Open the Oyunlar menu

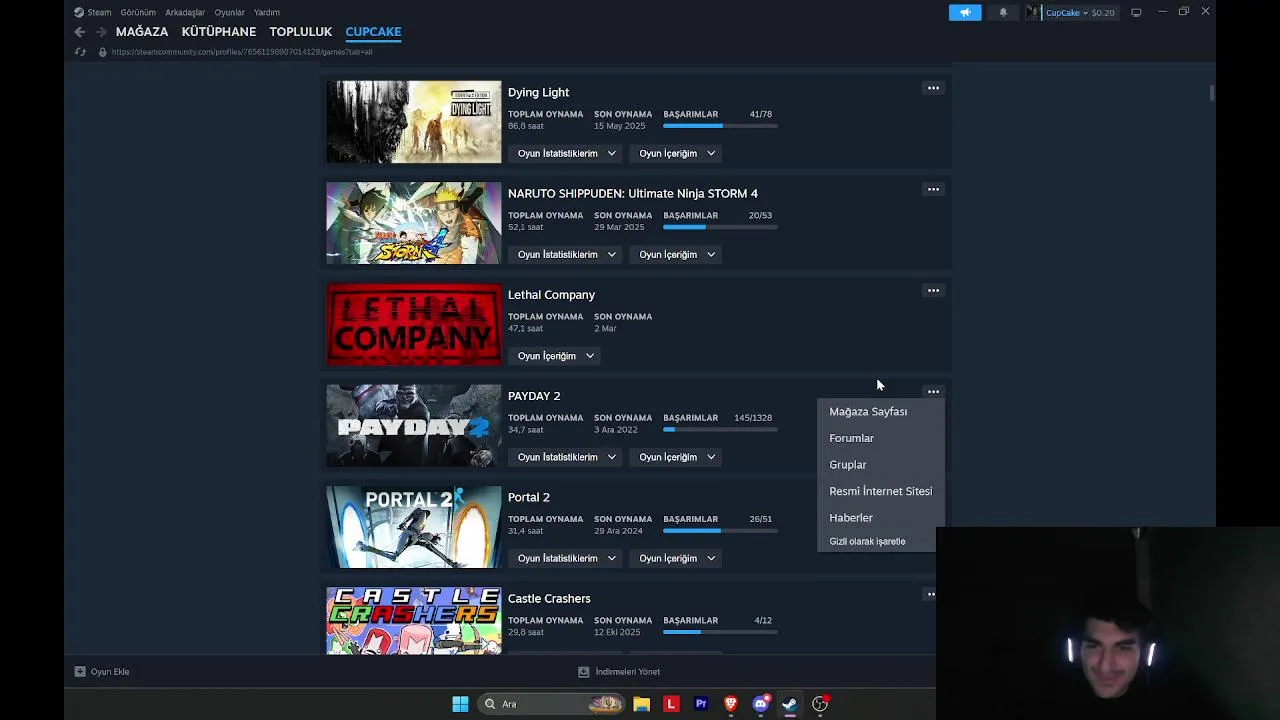pyautogui.click(x=229, y=13)
